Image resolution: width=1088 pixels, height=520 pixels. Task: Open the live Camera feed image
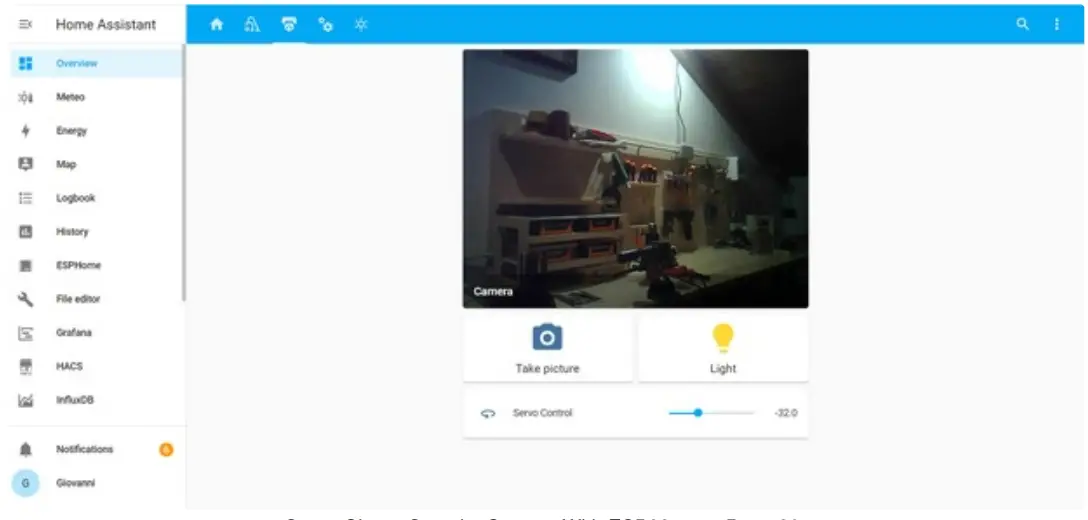pos(636,178)
